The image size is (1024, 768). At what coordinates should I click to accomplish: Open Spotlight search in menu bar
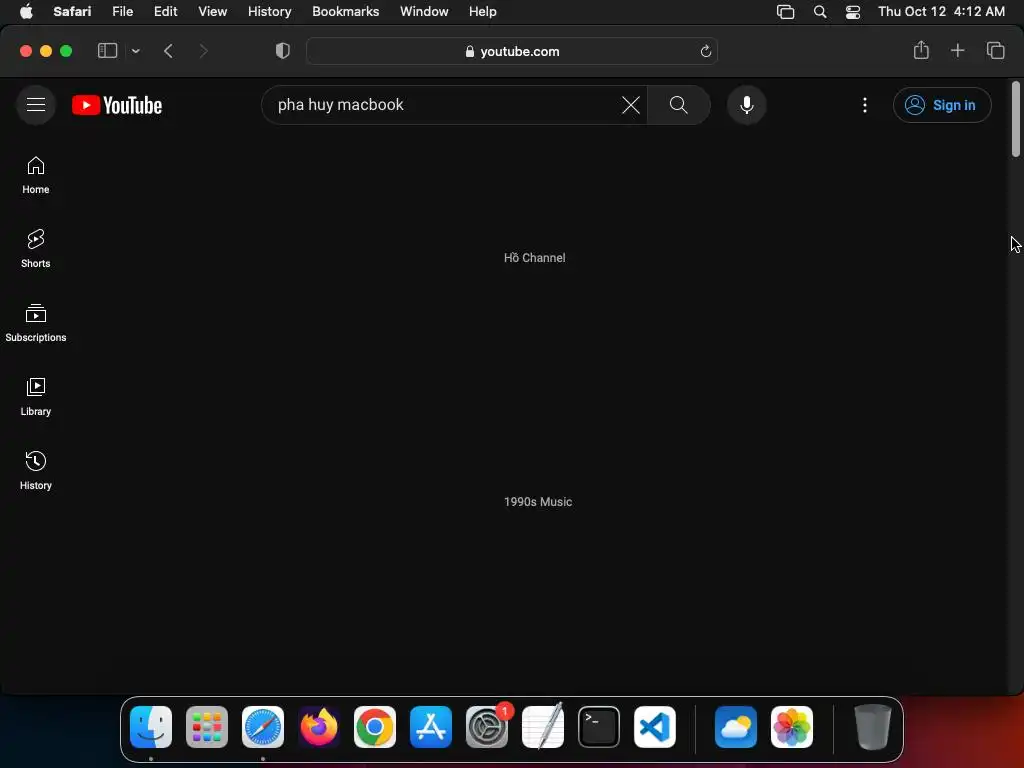[820, 11]
